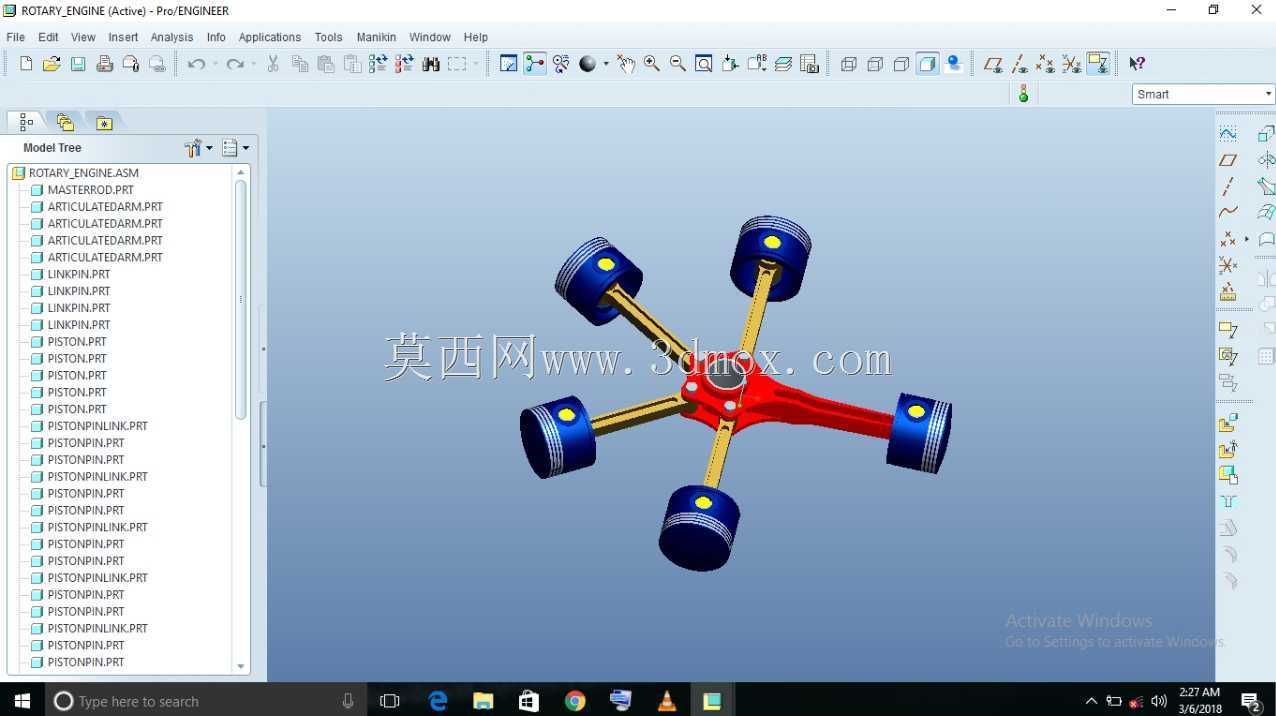1276x716 pixels.
Task: Open the Insert menu
Action: tap(123, 37)
